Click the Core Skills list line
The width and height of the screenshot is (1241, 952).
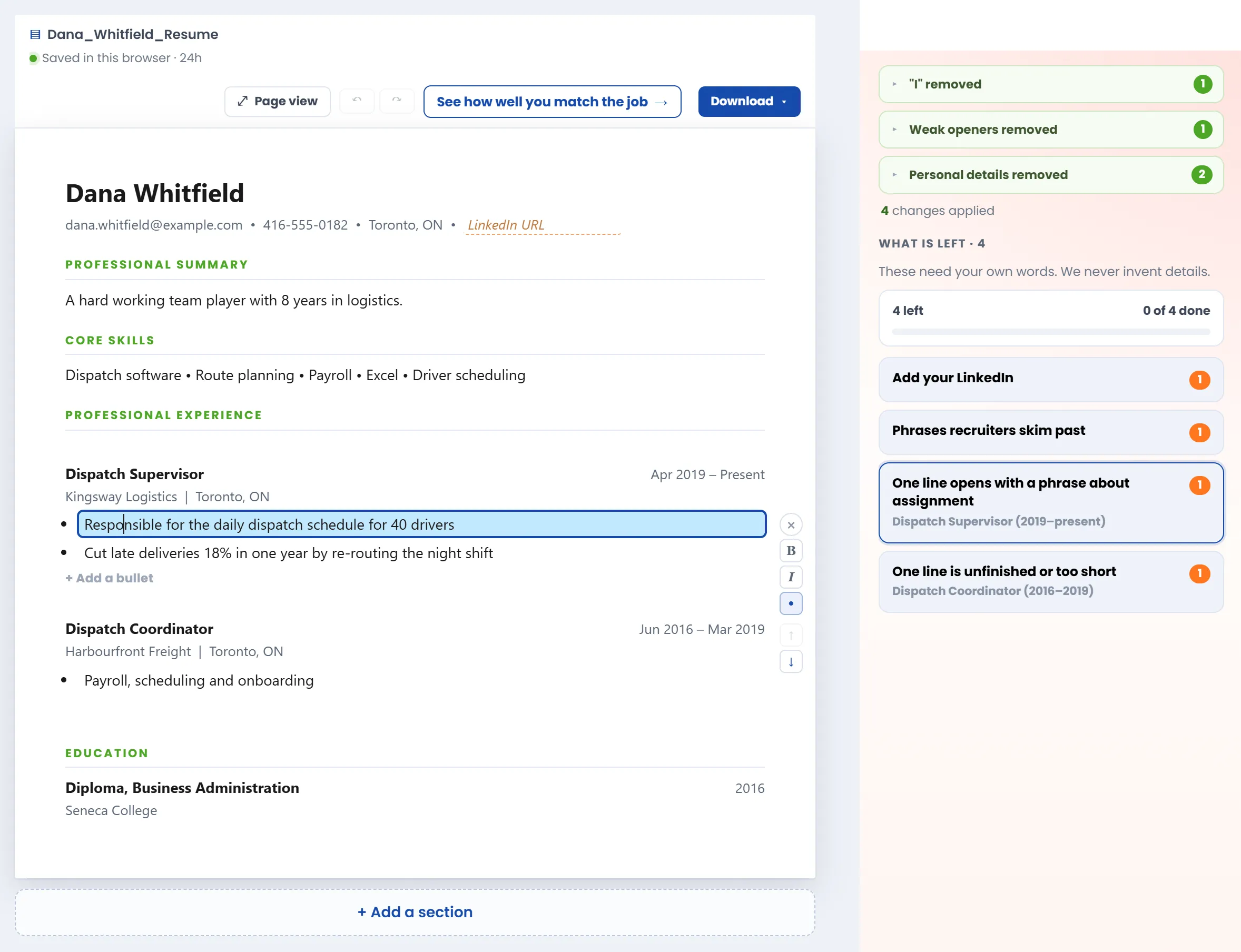[296, 375]
